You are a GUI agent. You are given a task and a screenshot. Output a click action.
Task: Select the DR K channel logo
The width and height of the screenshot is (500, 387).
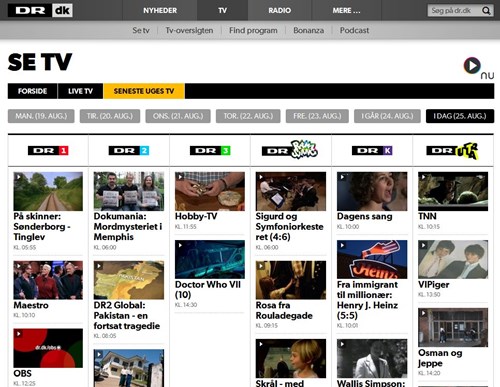[372, 151]
